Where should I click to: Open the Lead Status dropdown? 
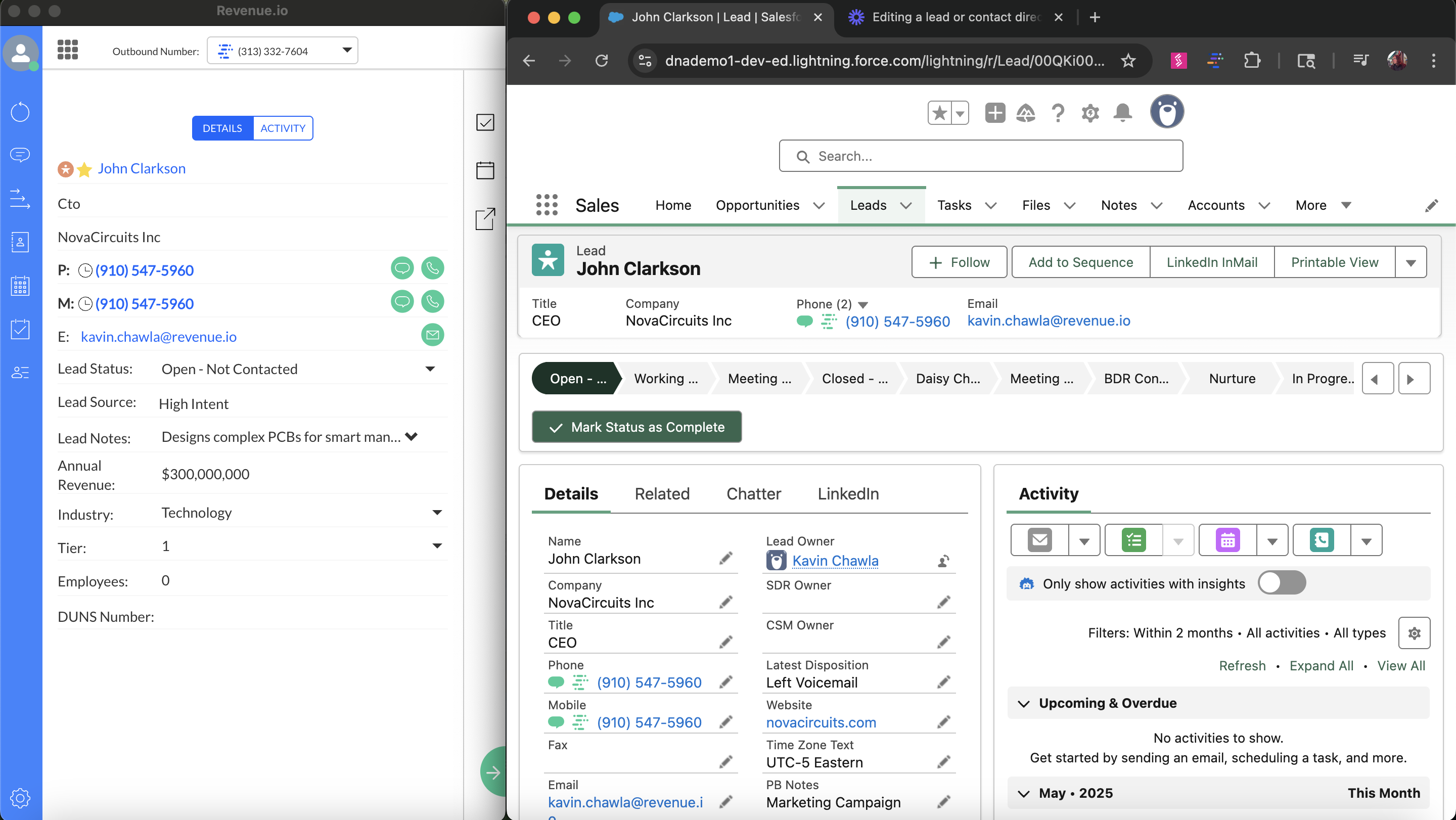click(x=430, y=369)
